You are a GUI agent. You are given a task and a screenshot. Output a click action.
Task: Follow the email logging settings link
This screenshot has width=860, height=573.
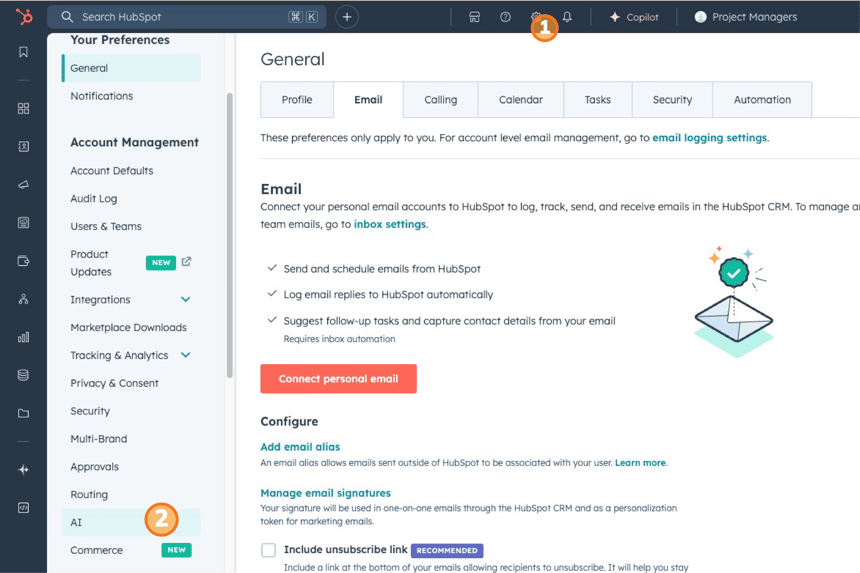click(x=709, y=138)
